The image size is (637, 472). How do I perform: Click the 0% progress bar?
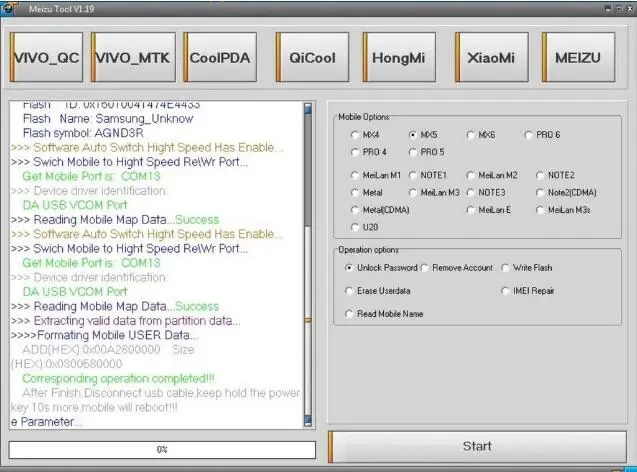(x=162, y=450)
